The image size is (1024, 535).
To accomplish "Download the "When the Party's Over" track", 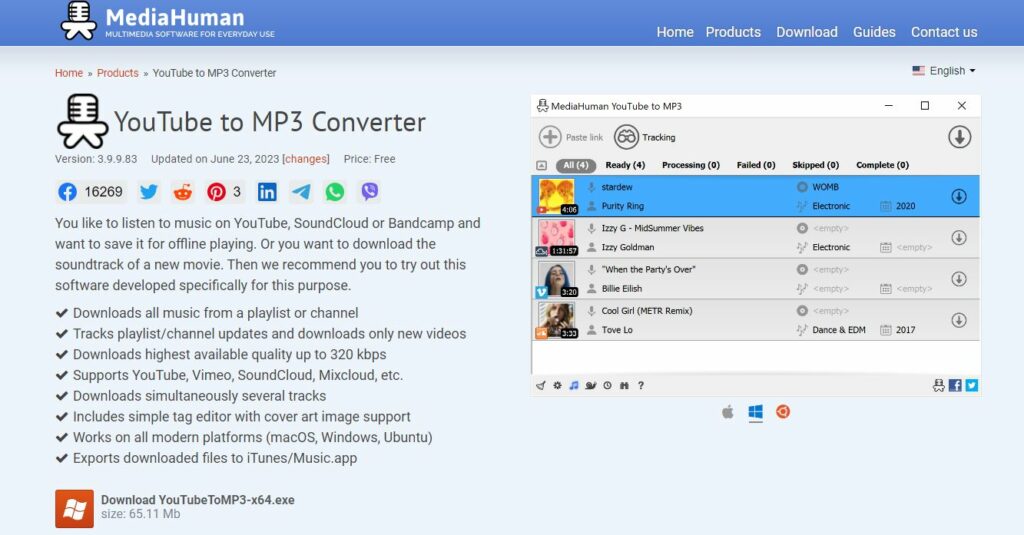I will [x=959, y=279].
